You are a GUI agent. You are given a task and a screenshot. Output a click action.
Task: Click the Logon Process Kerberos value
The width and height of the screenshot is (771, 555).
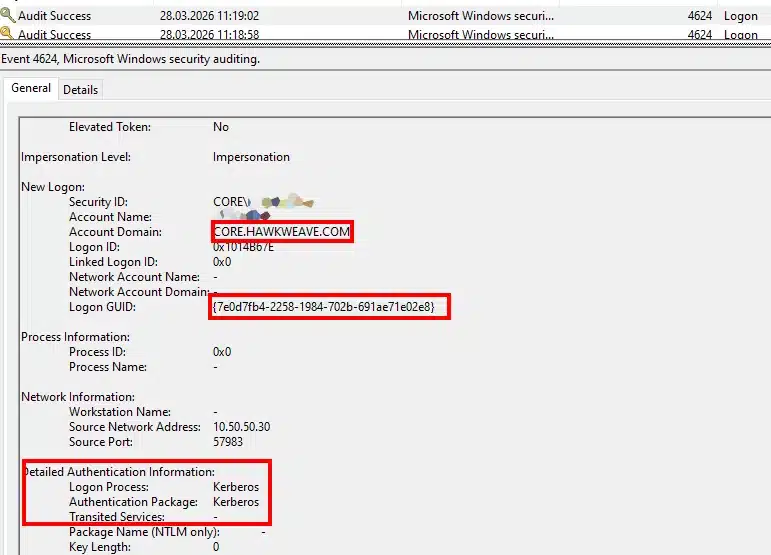236,487
